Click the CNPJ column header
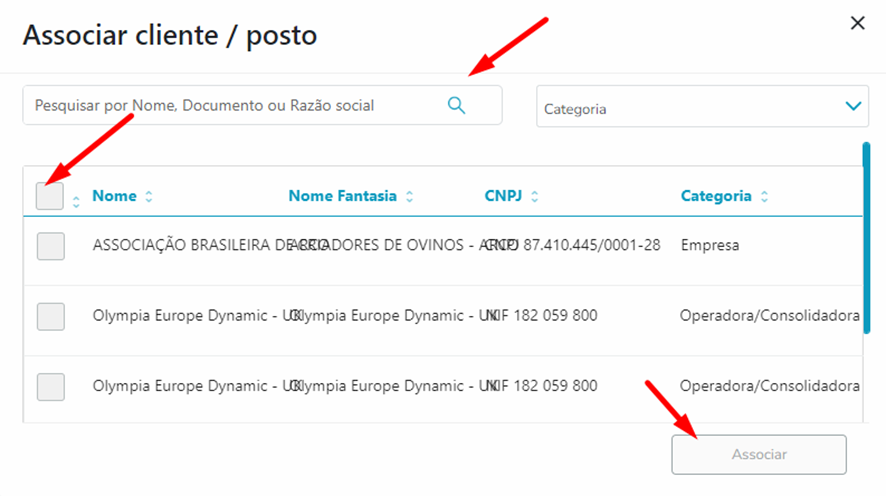886x496 pixels. pos(503,196)
